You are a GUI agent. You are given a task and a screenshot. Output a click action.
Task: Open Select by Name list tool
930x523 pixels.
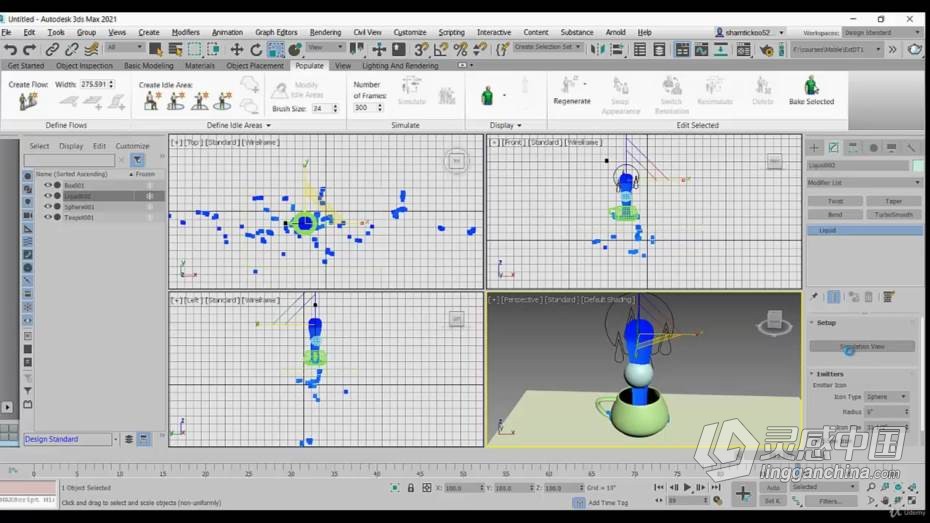pos(175,49)
